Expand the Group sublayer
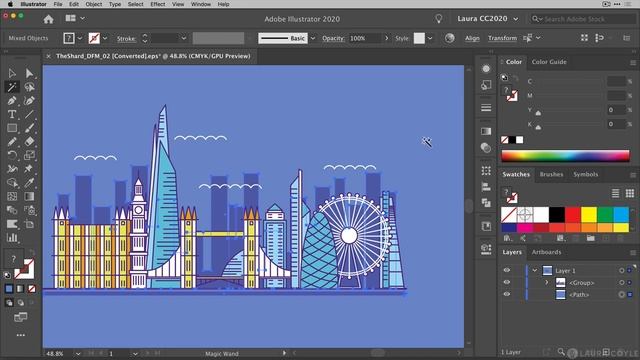640x360 pixels. (x=547, y=282)
